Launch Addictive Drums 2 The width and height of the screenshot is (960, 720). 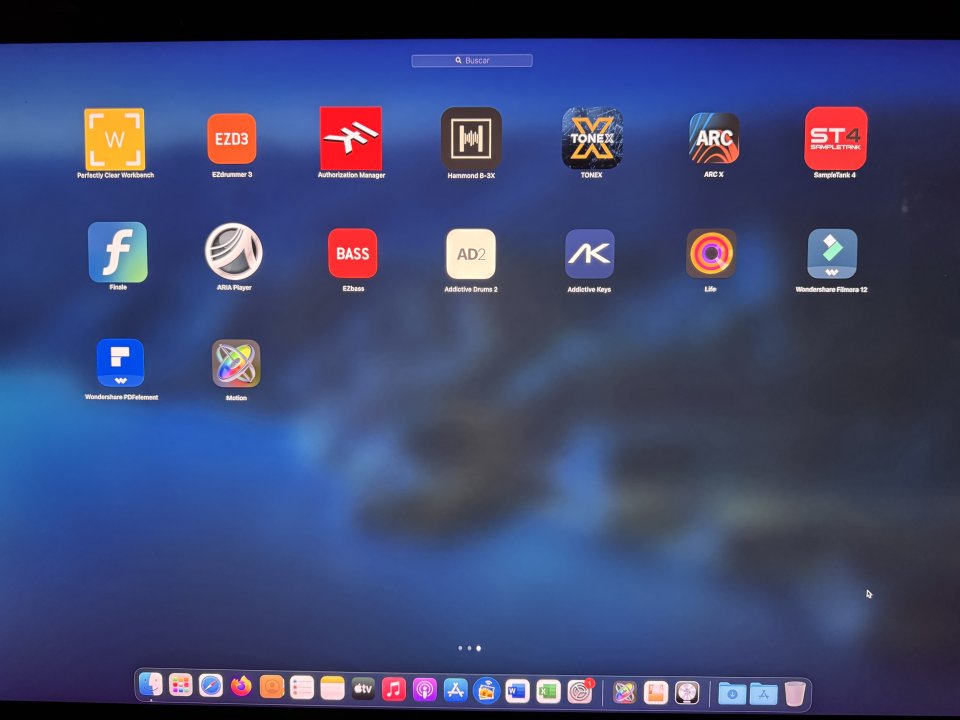471,254
